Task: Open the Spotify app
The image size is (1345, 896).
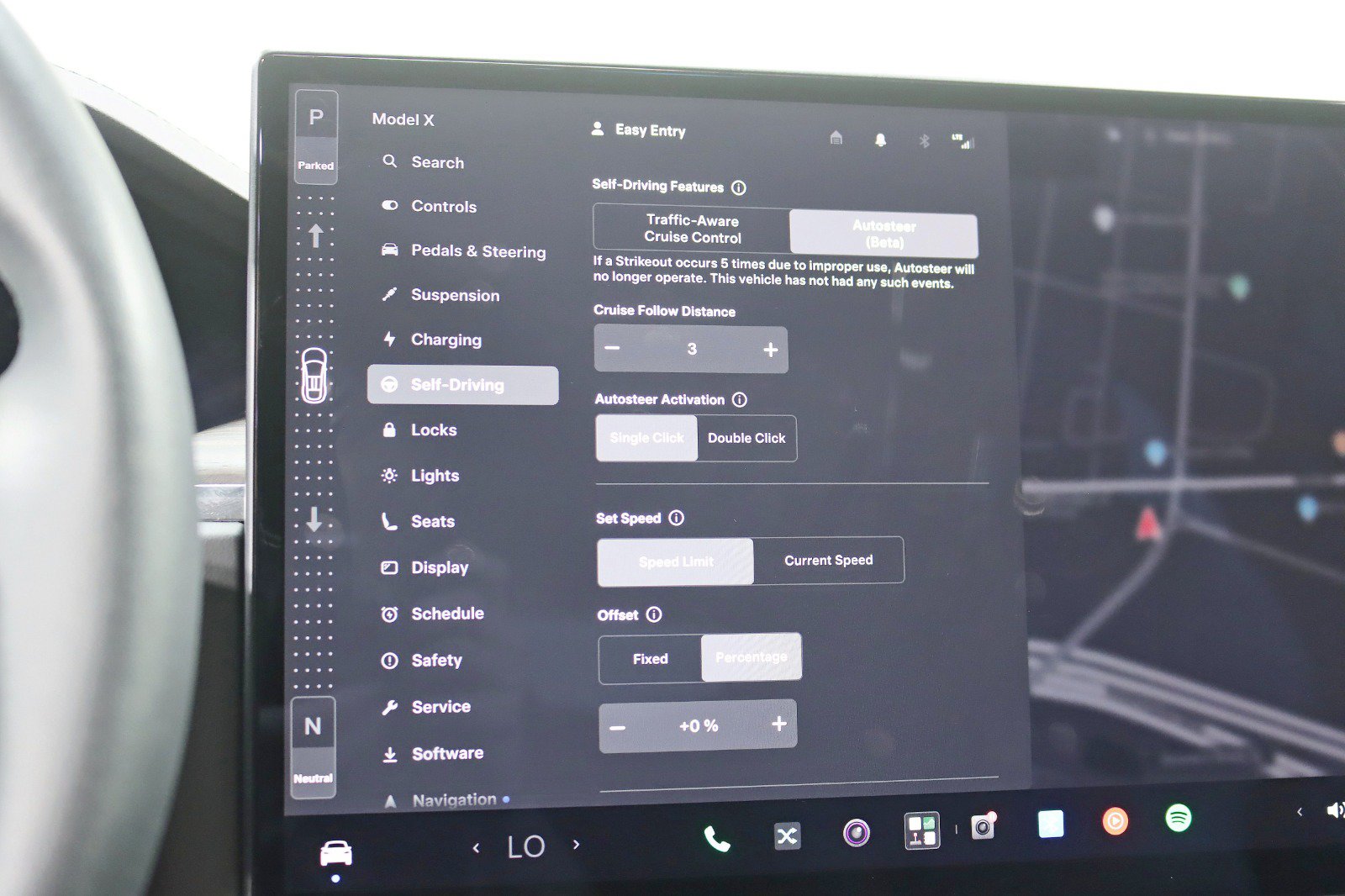Action: coord(1179,817)
